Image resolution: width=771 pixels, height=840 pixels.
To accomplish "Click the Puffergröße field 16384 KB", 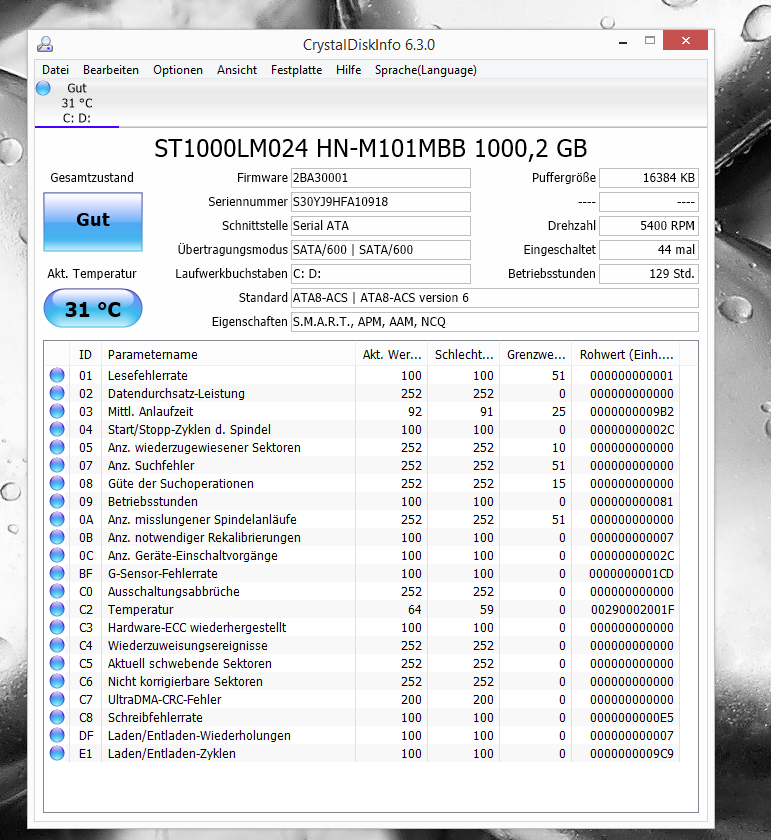I will (649, 178).
